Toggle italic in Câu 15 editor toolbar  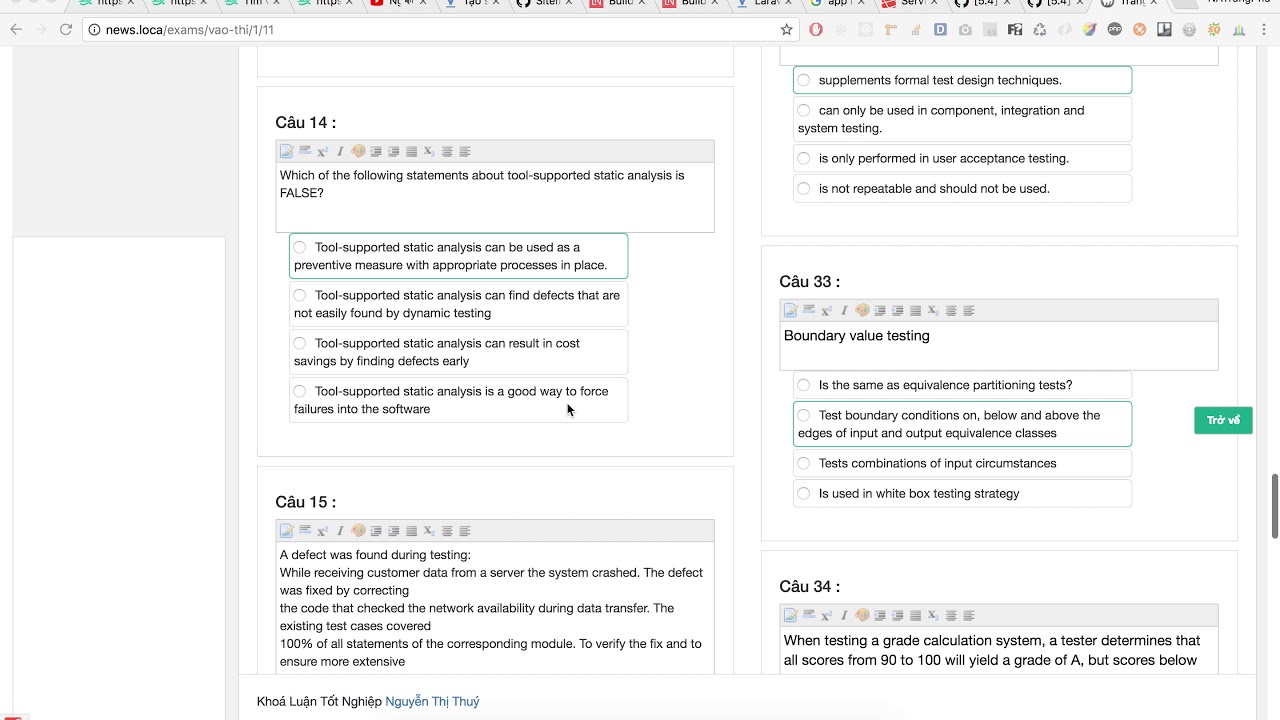tap(340, 531)
